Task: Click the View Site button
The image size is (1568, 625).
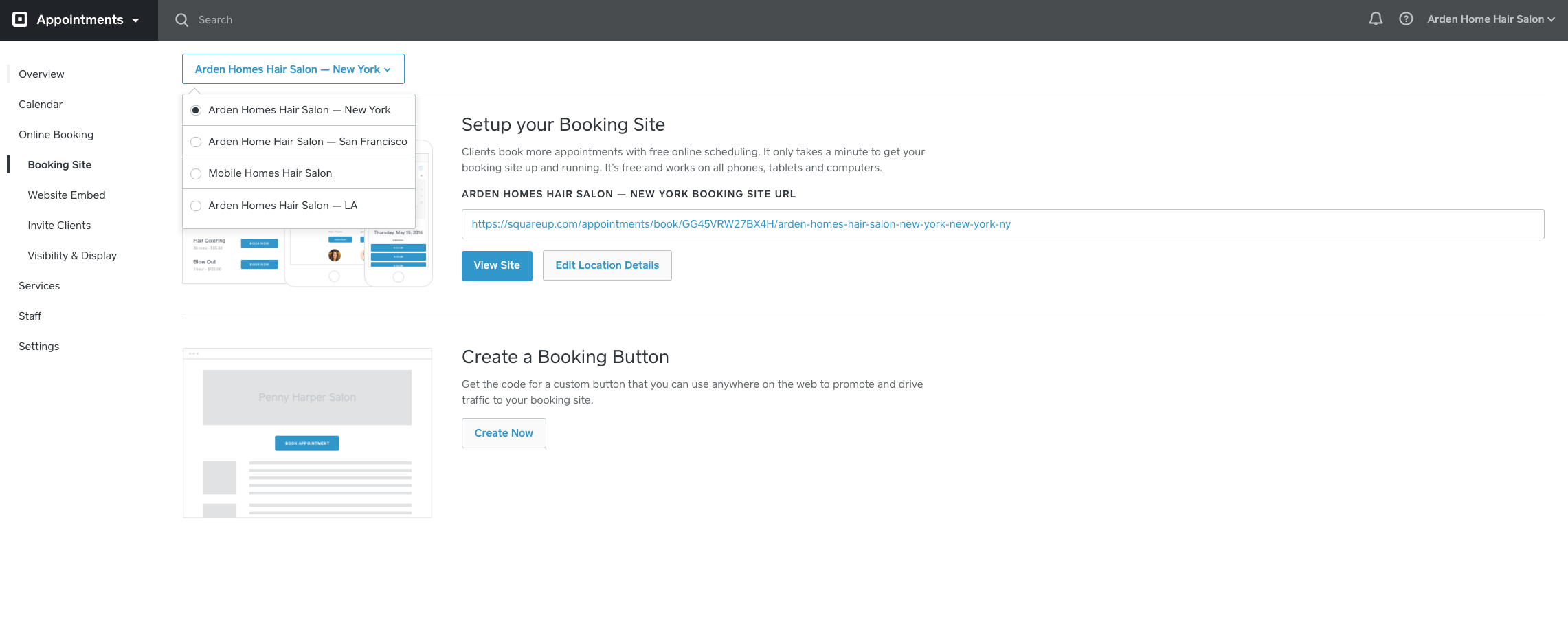Action: (497, 265)
